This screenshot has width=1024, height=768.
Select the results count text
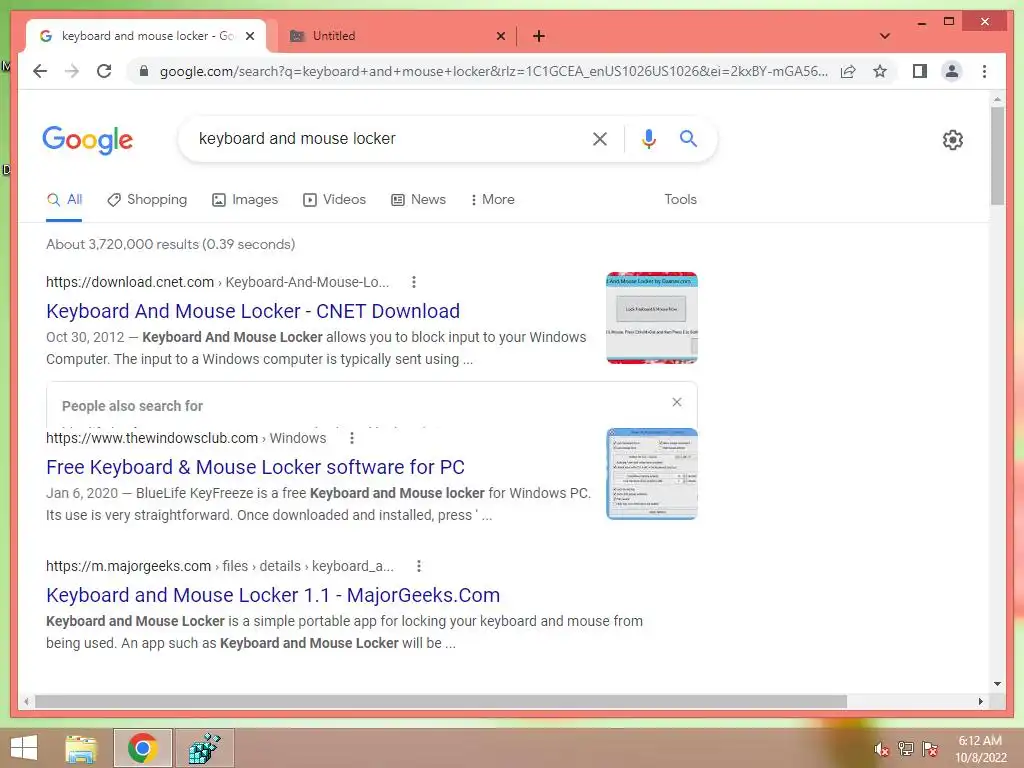coord(170,244)
